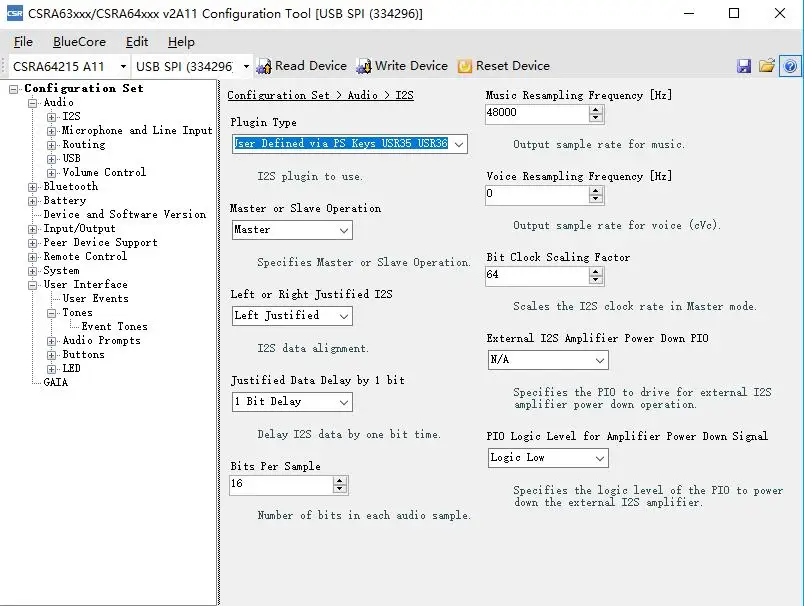Click the I2S breadcrumb link
The image size is (804, 606).
click(x=404, y=95)
